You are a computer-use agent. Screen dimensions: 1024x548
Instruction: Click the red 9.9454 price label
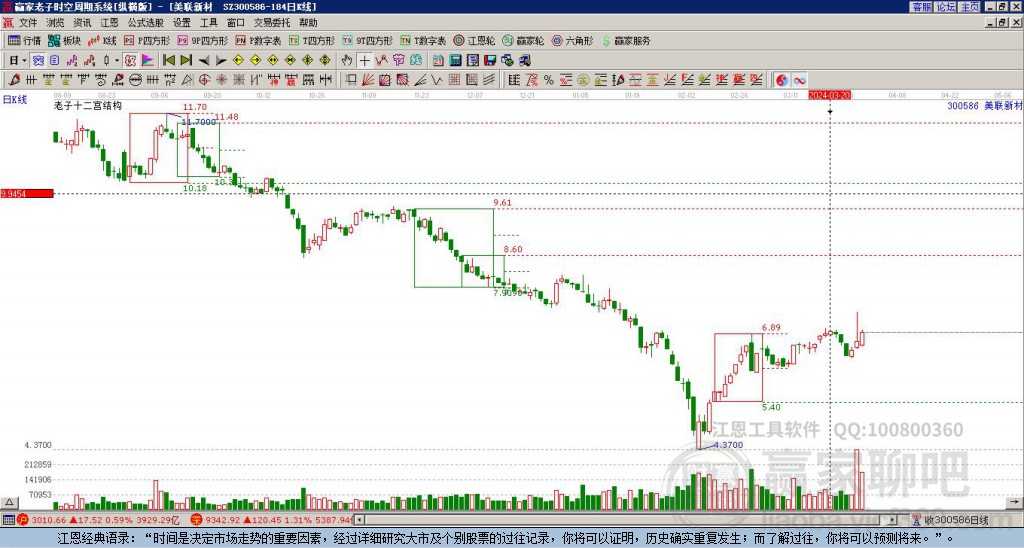[27, 193]
